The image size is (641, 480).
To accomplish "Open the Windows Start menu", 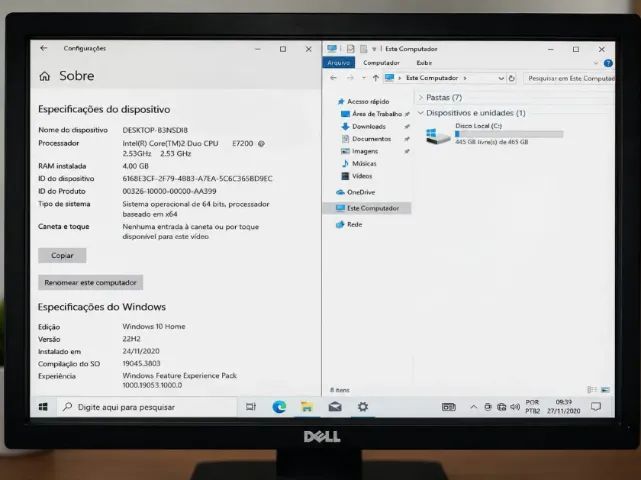I will tap(43, 407).
